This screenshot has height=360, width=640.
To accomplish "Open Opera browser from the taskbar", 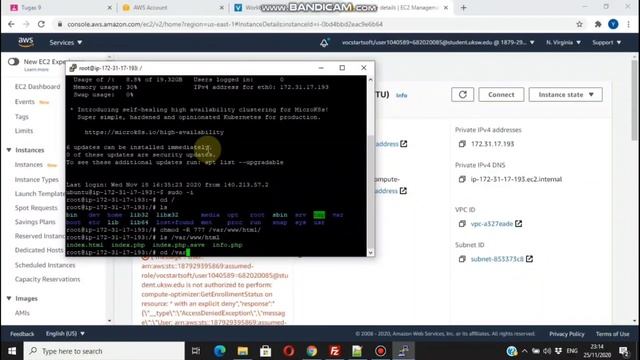I will coord(289,351).
